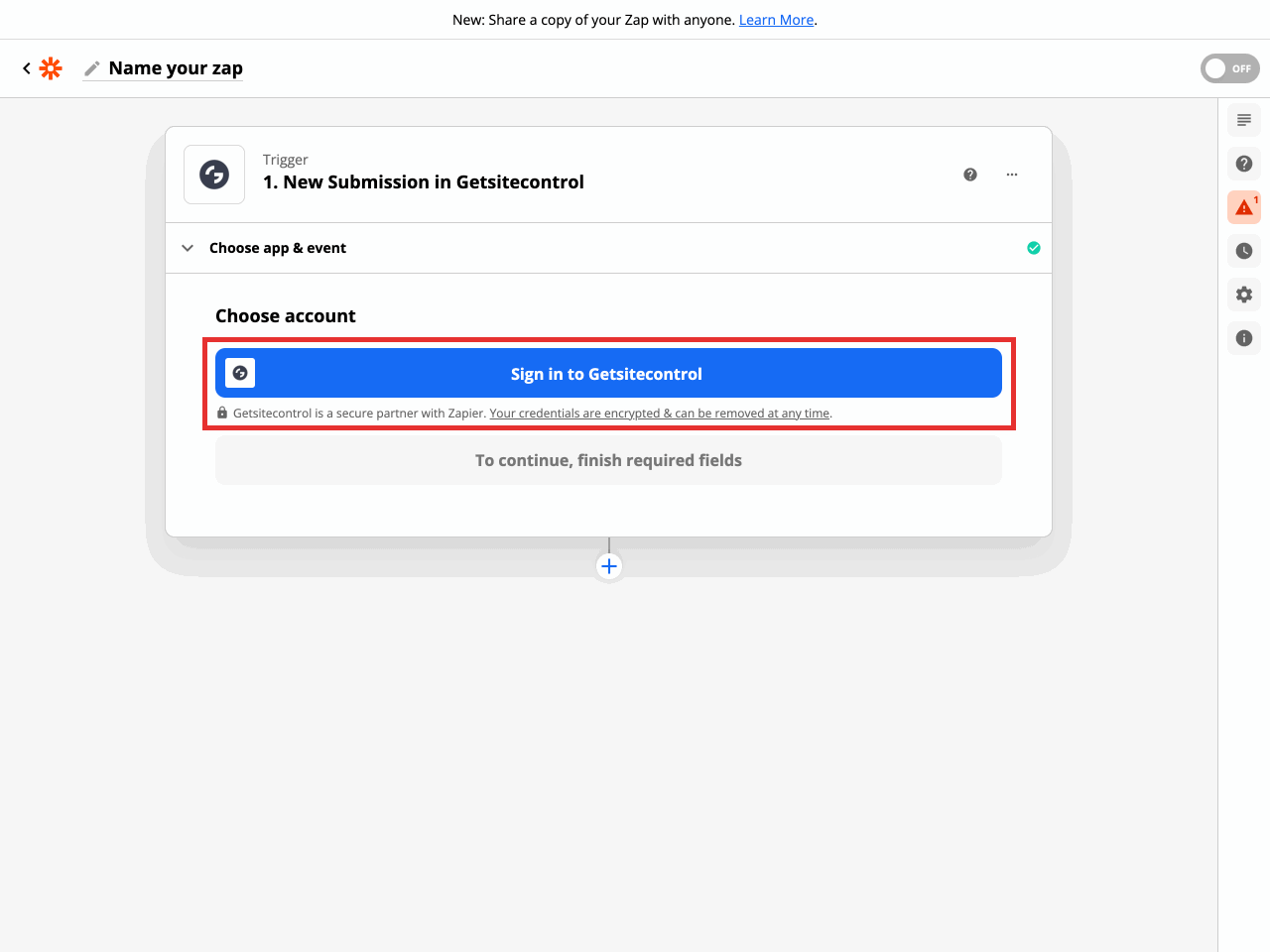Click the Name your zap title field

point(176,68)
